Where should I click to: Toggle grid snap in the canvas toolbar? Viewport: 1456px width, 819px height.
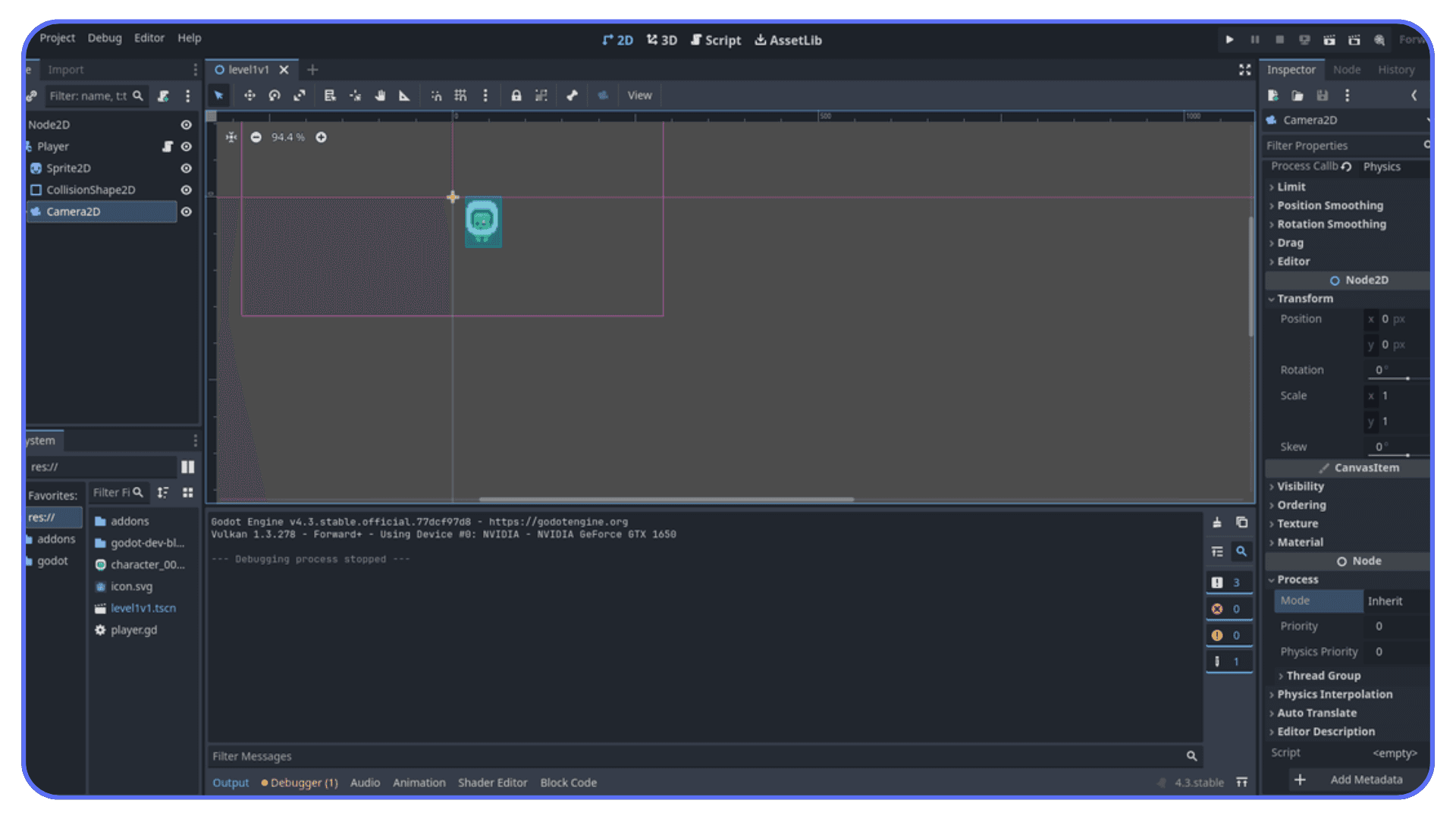pyautogui.click(x=460, y=95)
